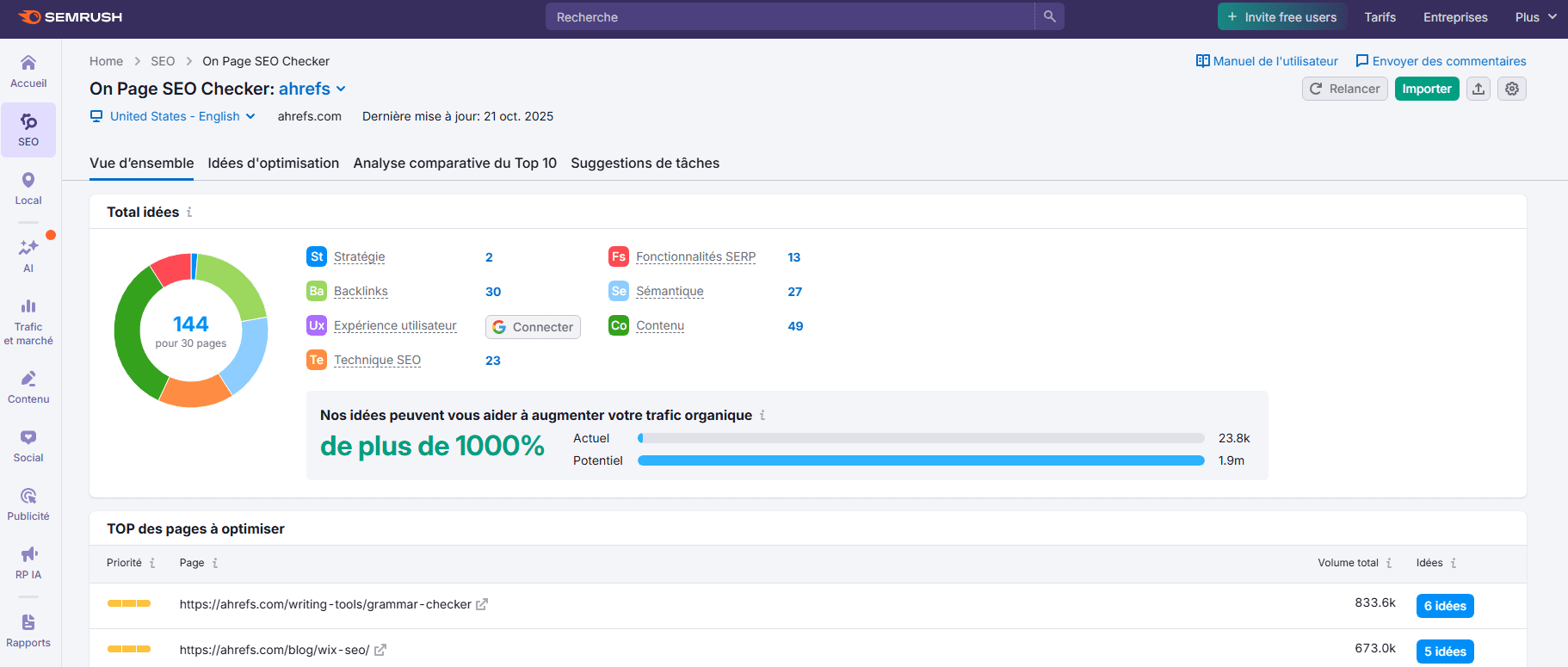
Task: Click the 144 ideas donut chart
Action: pos(191,330)
